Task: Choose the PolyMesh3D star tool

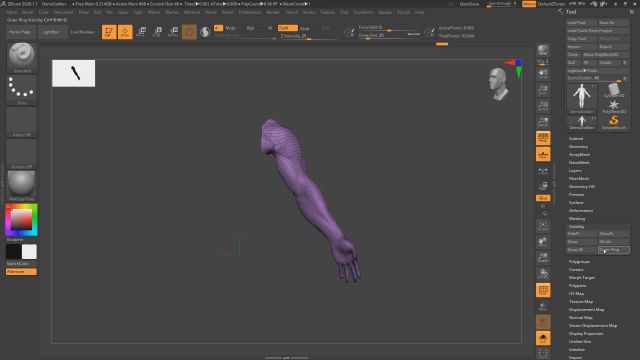Action: [x=614, y=107]
